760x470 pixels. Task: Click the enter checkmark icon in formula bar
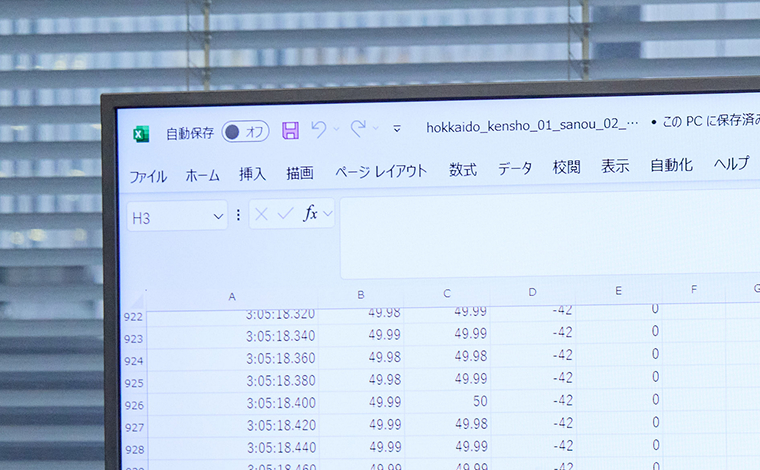[x=285, y=214]
